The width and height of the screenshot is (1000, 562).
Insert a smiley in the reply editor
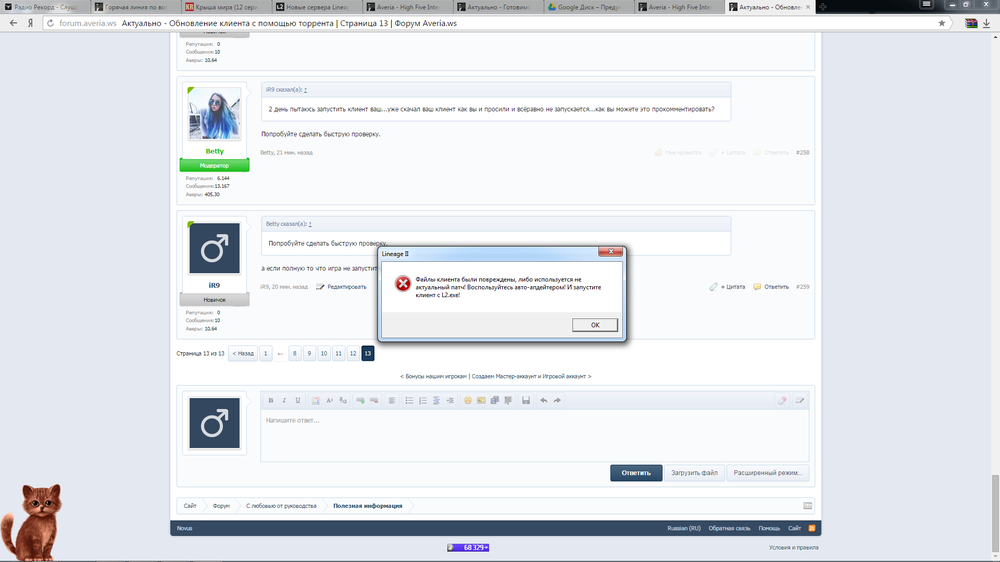point(467,400)
